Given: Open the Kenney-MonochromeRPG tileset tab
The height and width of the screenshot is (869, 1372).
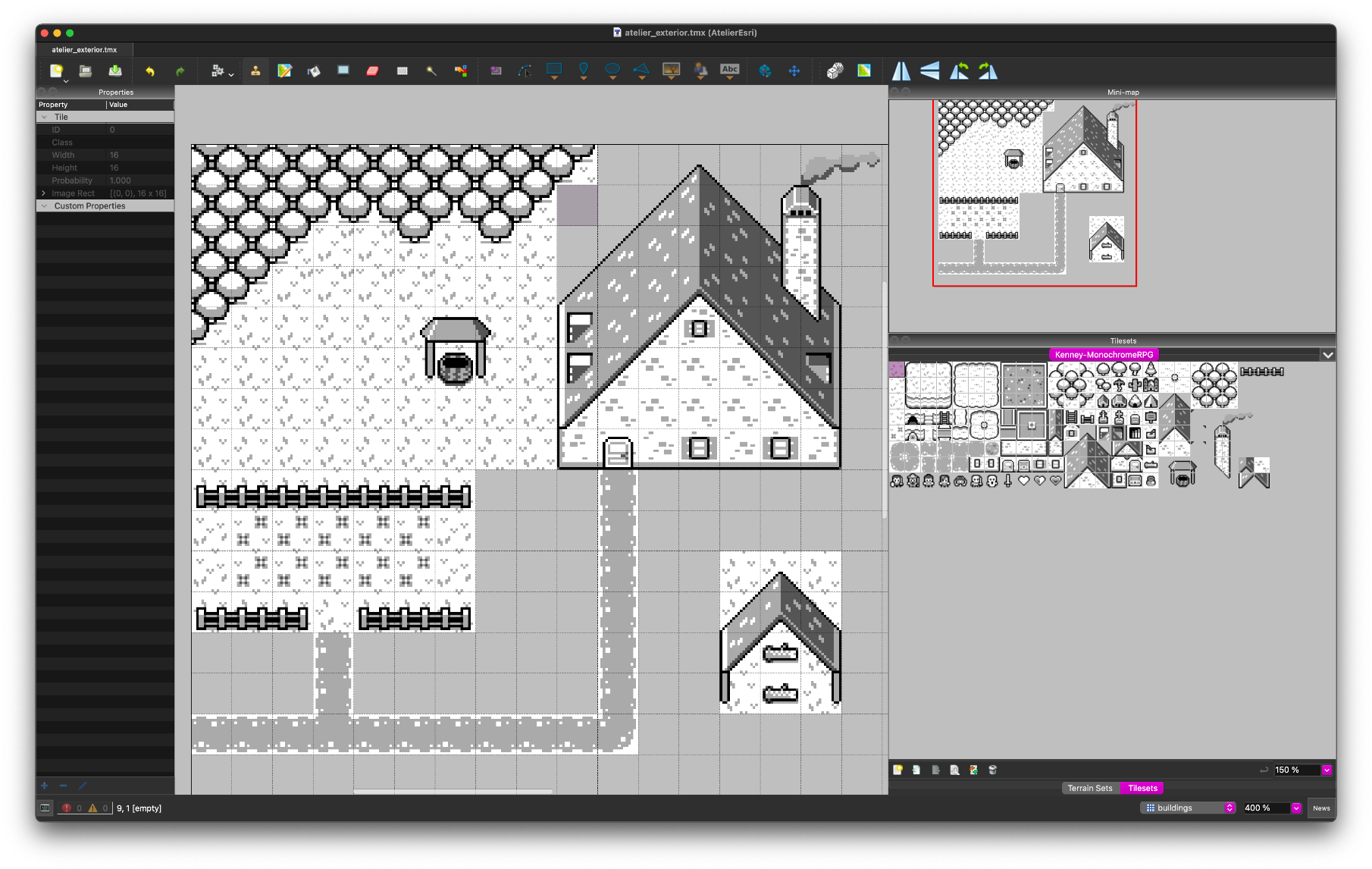Looking at the screenshot, I should [x=1104, y=354].
